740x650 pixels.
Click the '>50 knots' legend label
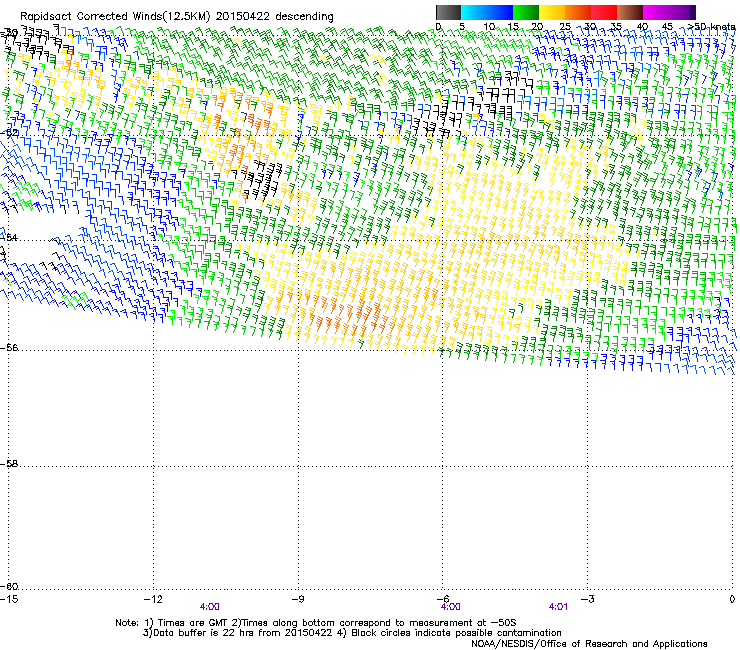pos(712,27)
